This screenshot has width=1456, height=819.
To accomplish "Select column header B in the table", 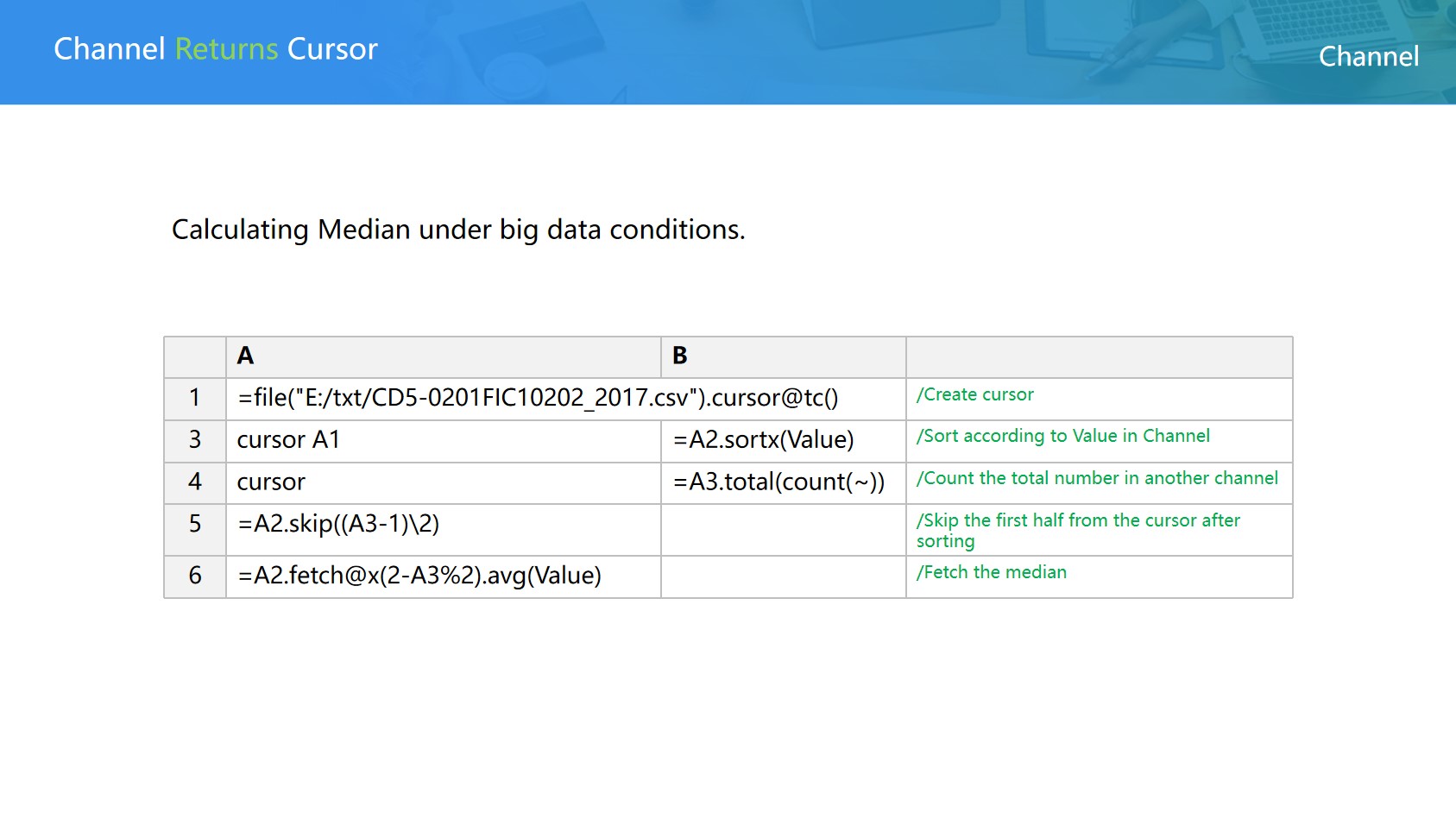I will point(680,356).
